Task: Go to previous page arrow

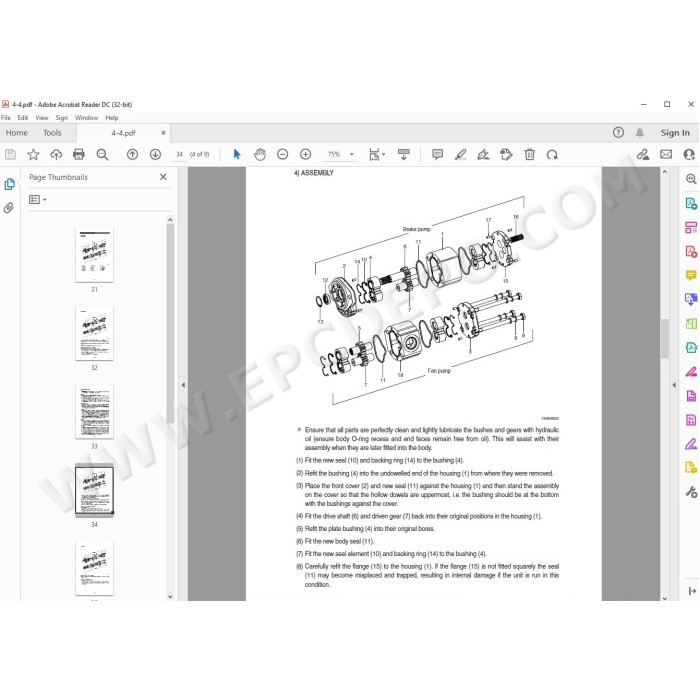Action: 132,154
